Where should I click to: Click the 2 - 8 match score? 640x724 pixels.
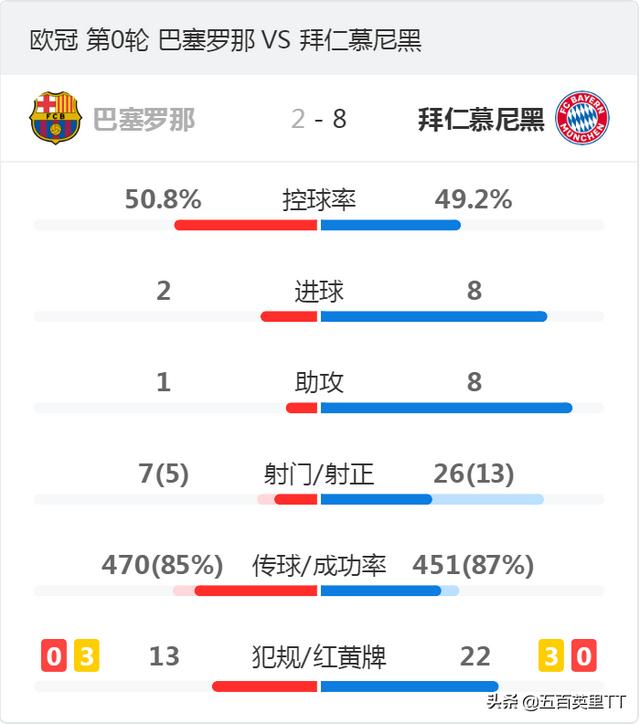(319, 119)
